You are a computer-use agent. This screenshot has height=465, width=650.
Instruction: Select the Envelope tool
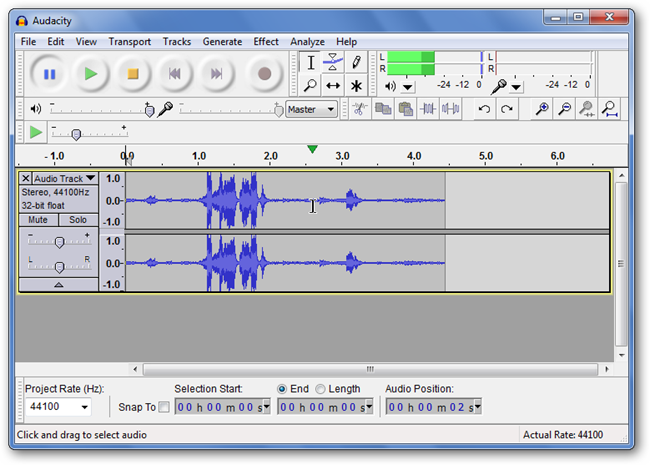pos(333,62)
